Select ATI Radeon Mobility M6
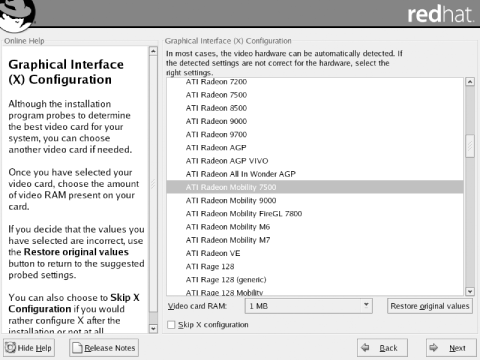 (x=315, y=227)
